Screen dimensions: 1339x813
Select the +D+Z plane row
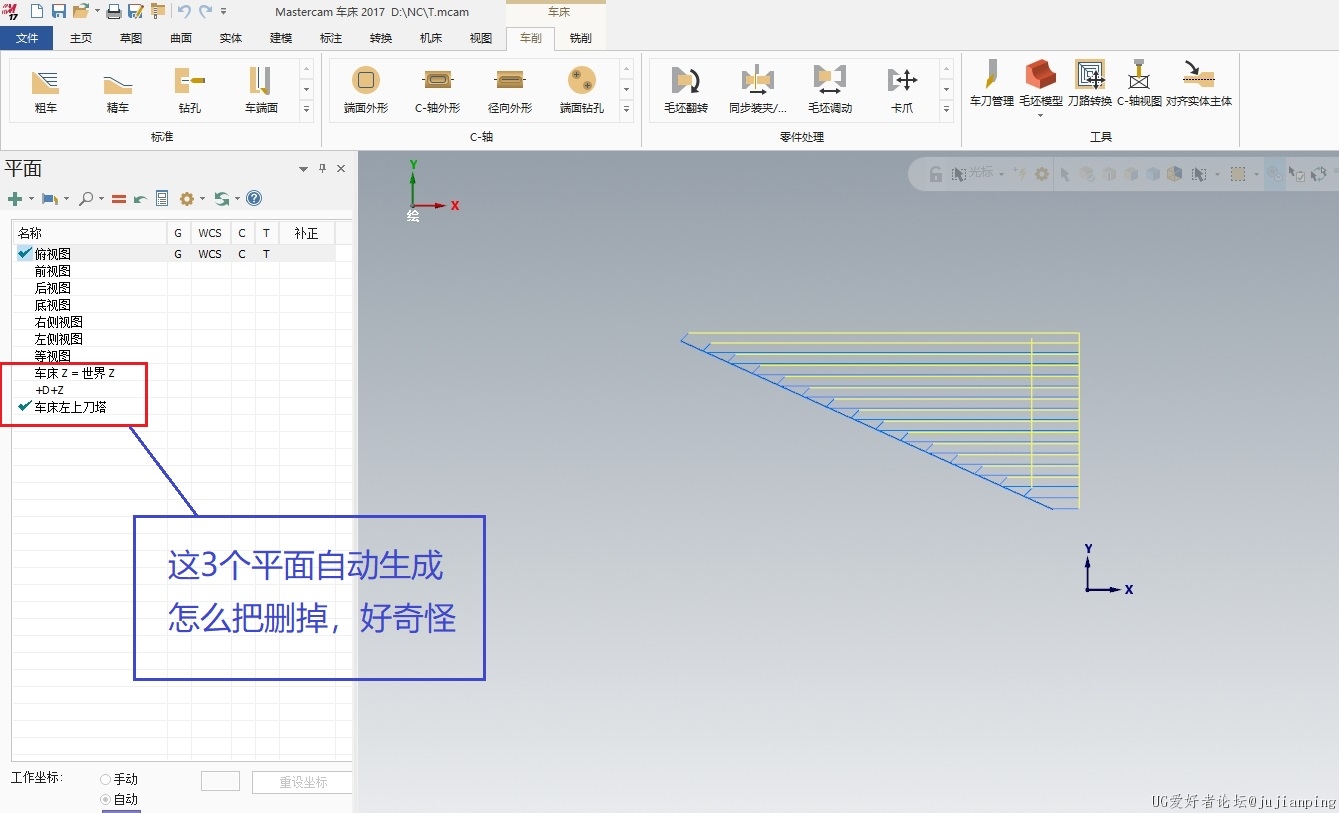point(49,390)
